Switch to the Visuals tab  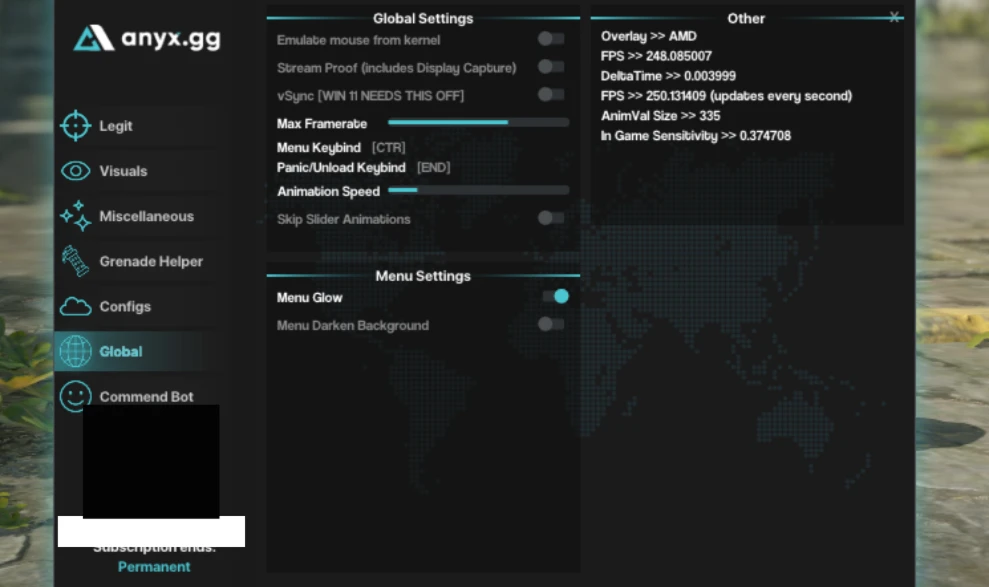coord(139,171)
